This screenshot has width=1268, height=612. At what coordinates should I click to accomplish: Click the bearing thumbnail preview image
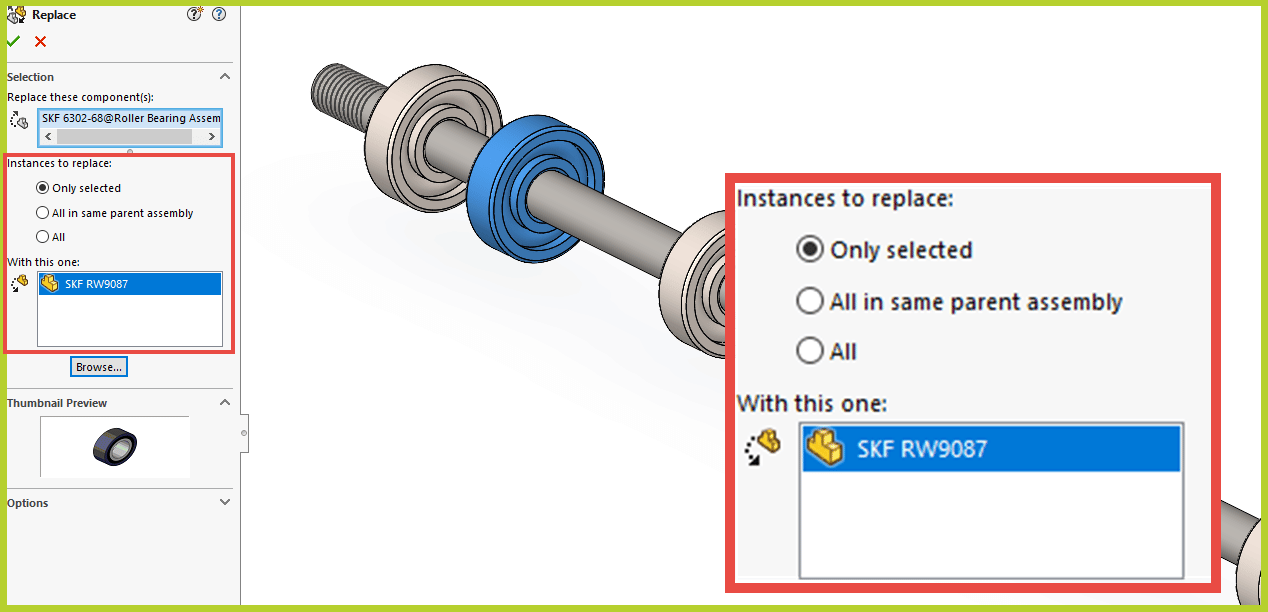click(114, 446)
